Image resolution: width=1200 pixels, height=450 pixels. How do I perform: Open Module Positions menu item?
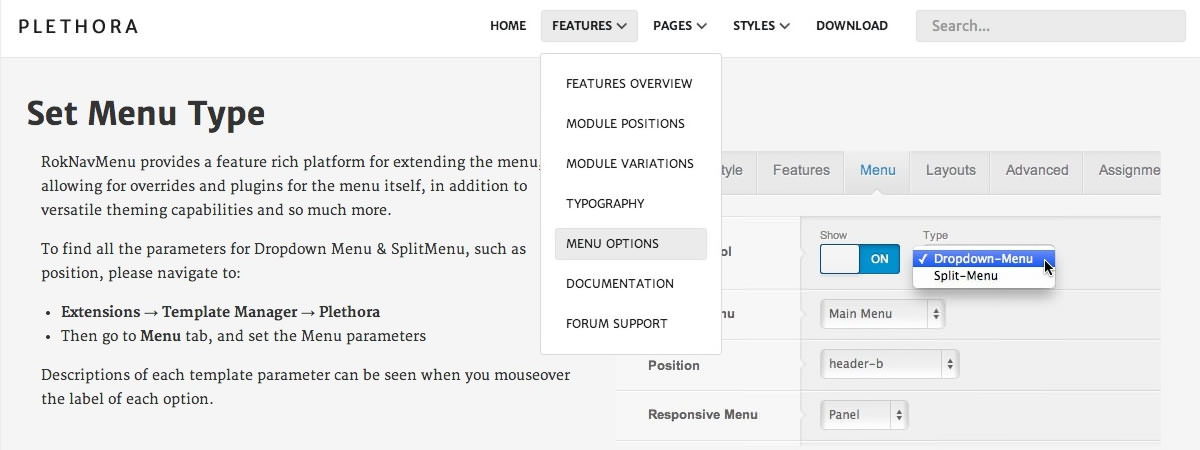[x=625, y=124]
